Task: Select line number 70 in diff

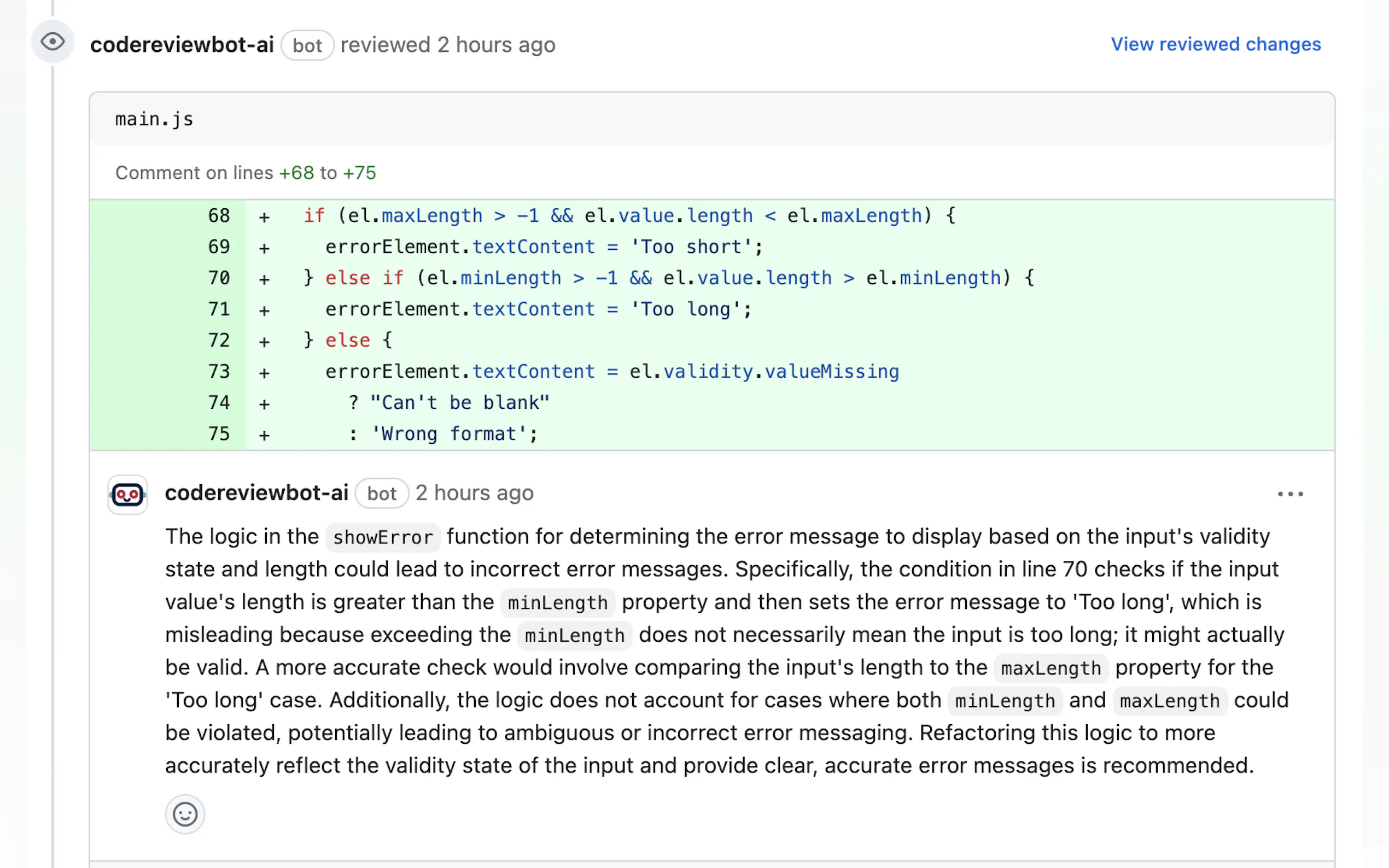Action: coord(218,278)
